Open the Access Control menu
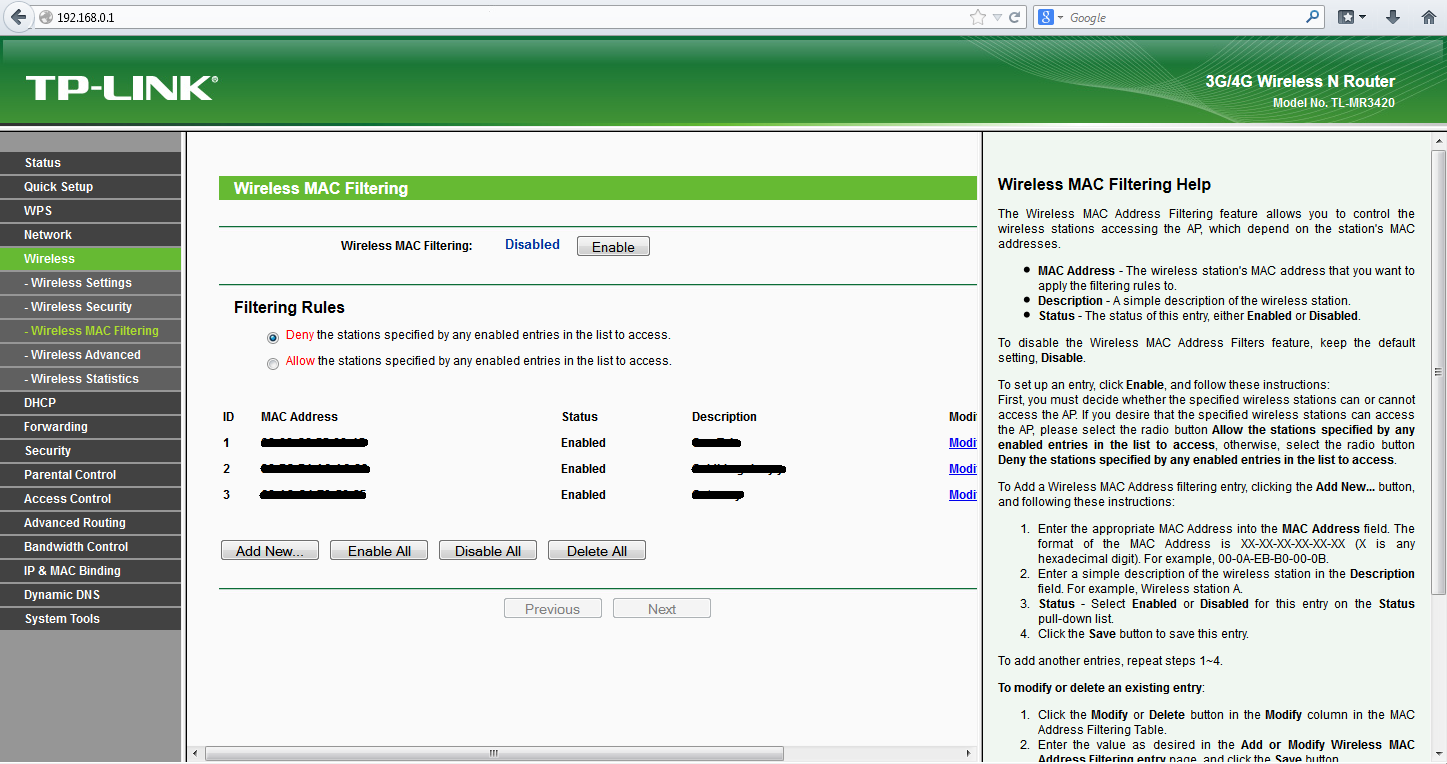This screenshot has width=1447, height=764. pyautogui.click(x=91, y=499)
